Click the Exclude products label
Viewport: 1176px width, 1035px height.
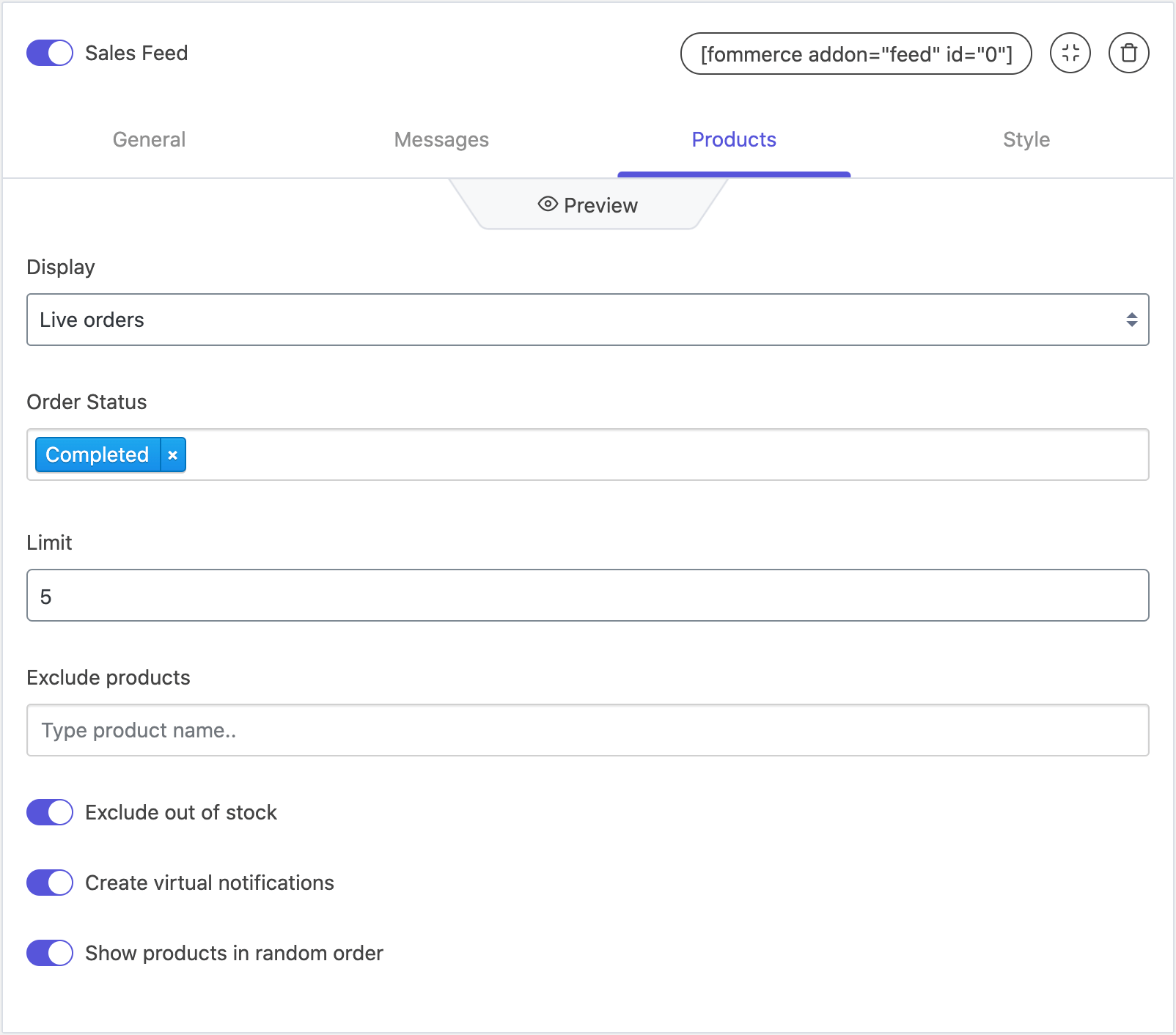point(109,677)
